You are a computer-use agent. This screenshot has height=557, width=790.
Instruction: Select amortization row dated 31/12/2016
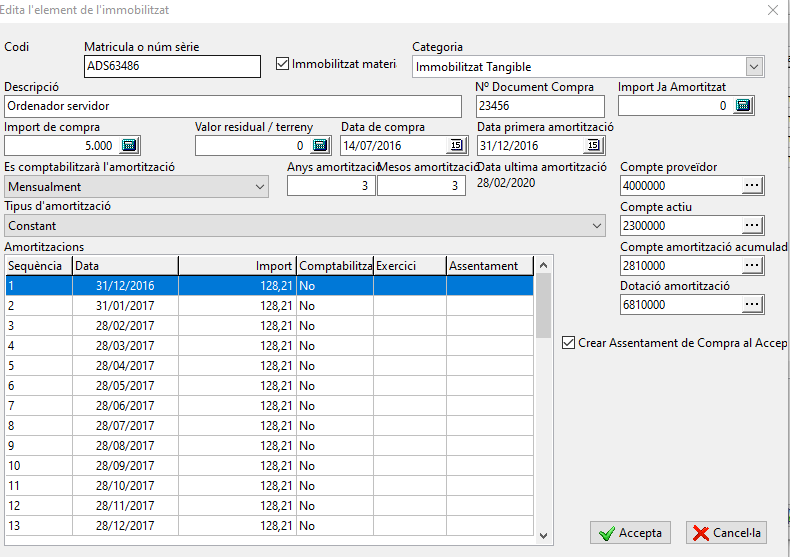(x=270, y=286)
